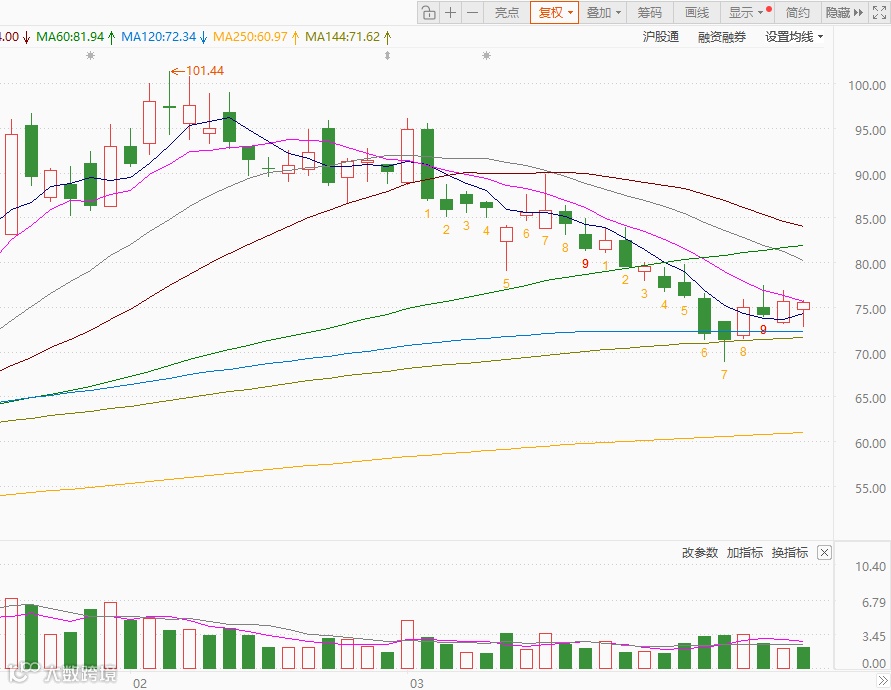Click the 10.40 volume axis label
The width and height of the screenshot is (891, 690).
pos(870,566)
